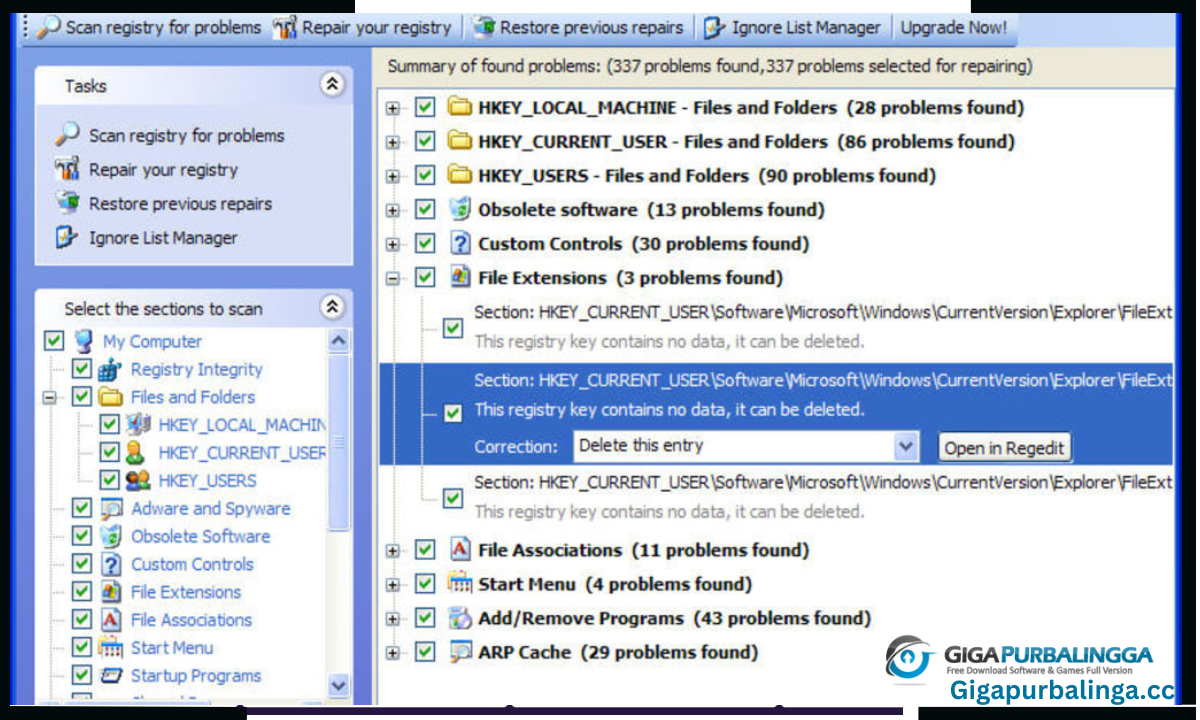The image size is (1200, 720).
Task: Click the My Computer icon in sections tree
Action: click(x=83, y=341)
